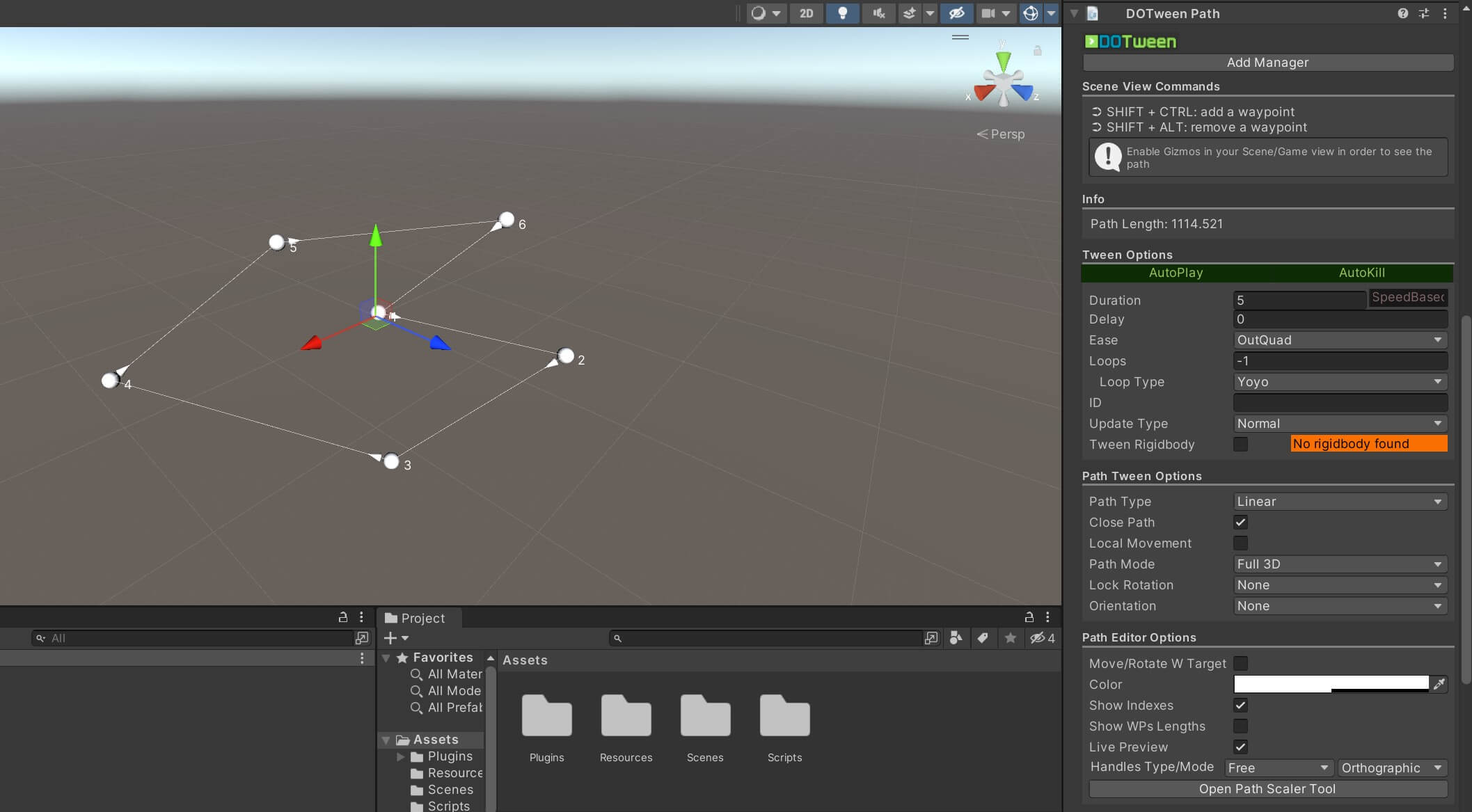
Task: Open the gizmos dropdown arrow in scene toolbar
Action: [1051, 13]
